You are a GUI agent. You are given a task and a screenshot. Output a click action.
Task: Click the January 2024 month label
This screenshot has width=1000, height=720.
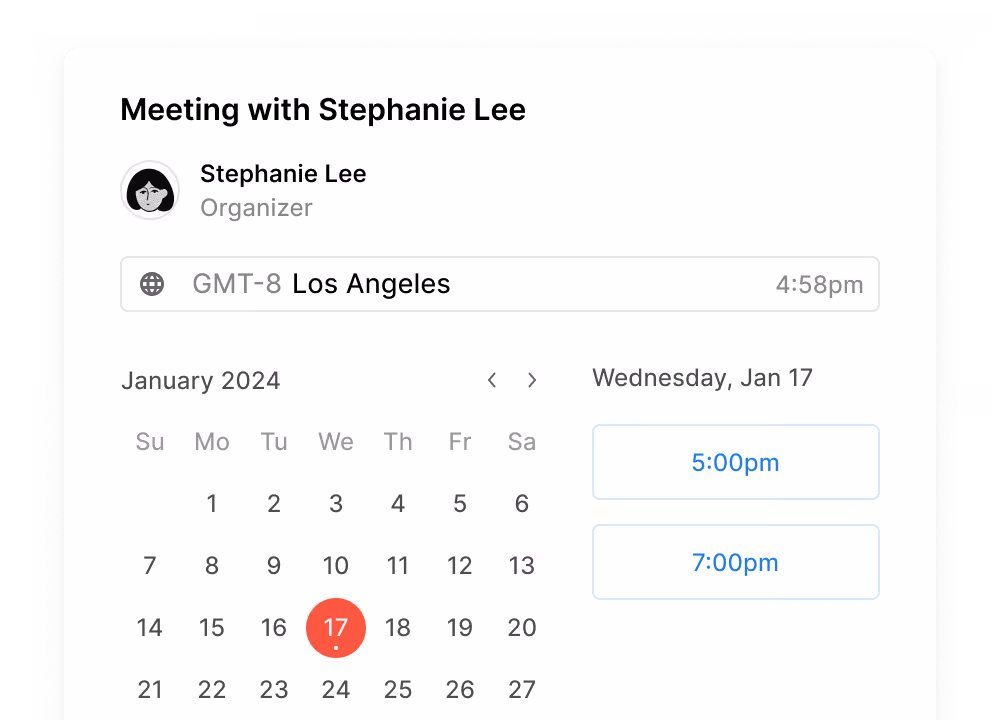(x=201, y=381)
